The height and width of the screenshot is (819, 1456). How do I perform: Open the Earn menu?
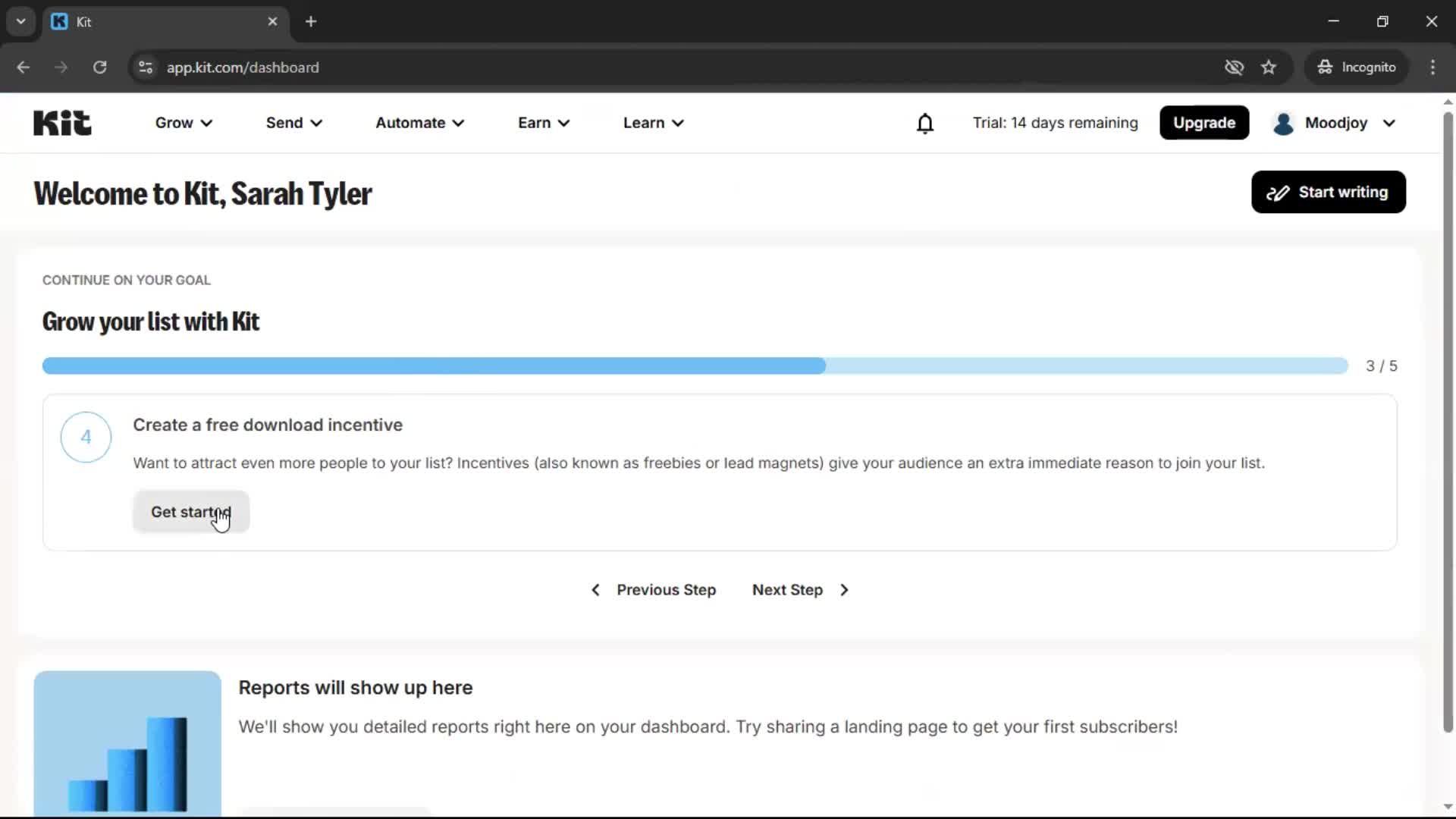(x=543, y=122)
